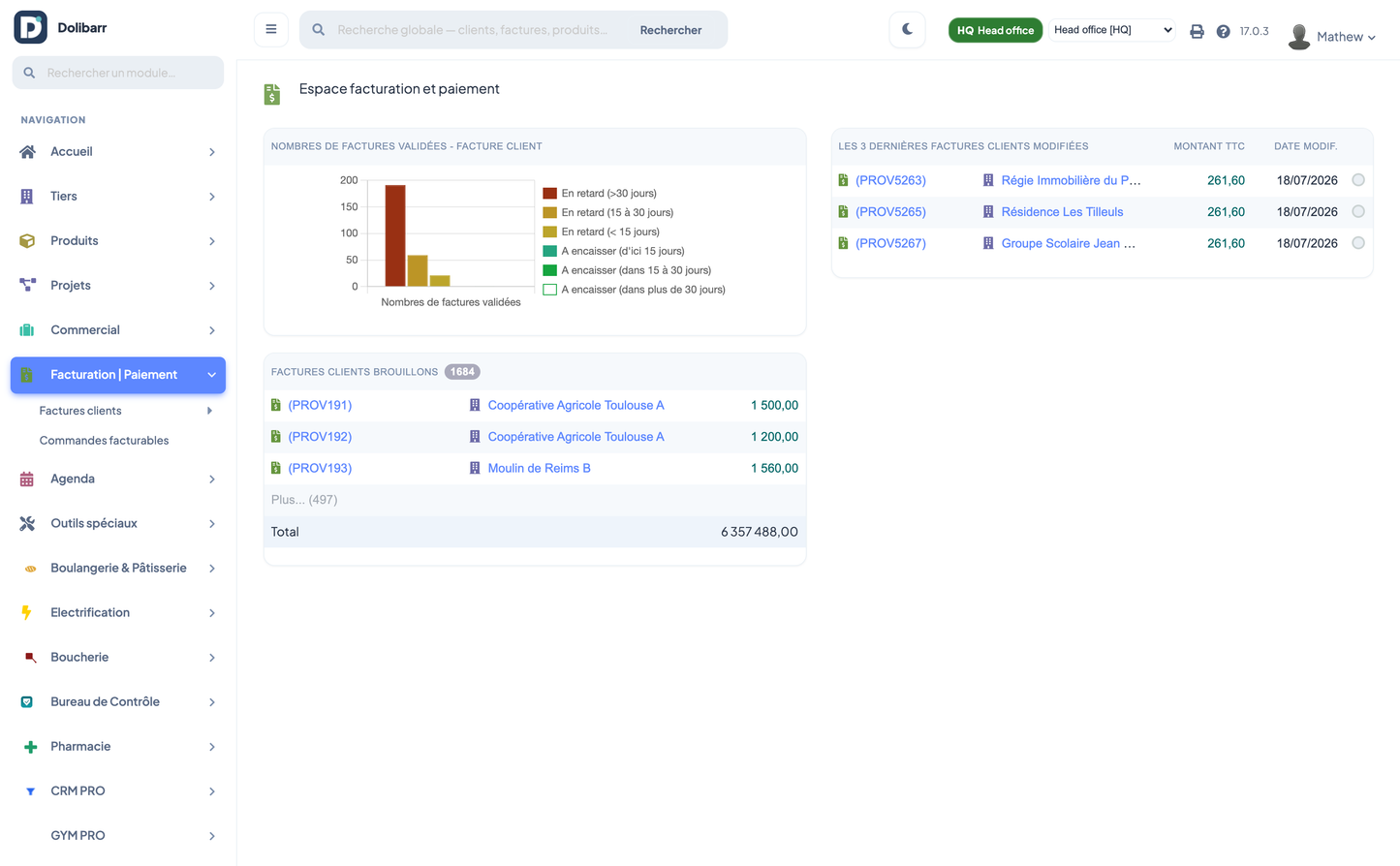The height and width of the screenshot is (866, 1400).
Task: Click the Tiers building icon in sidebar
Action: coord(27,196)
